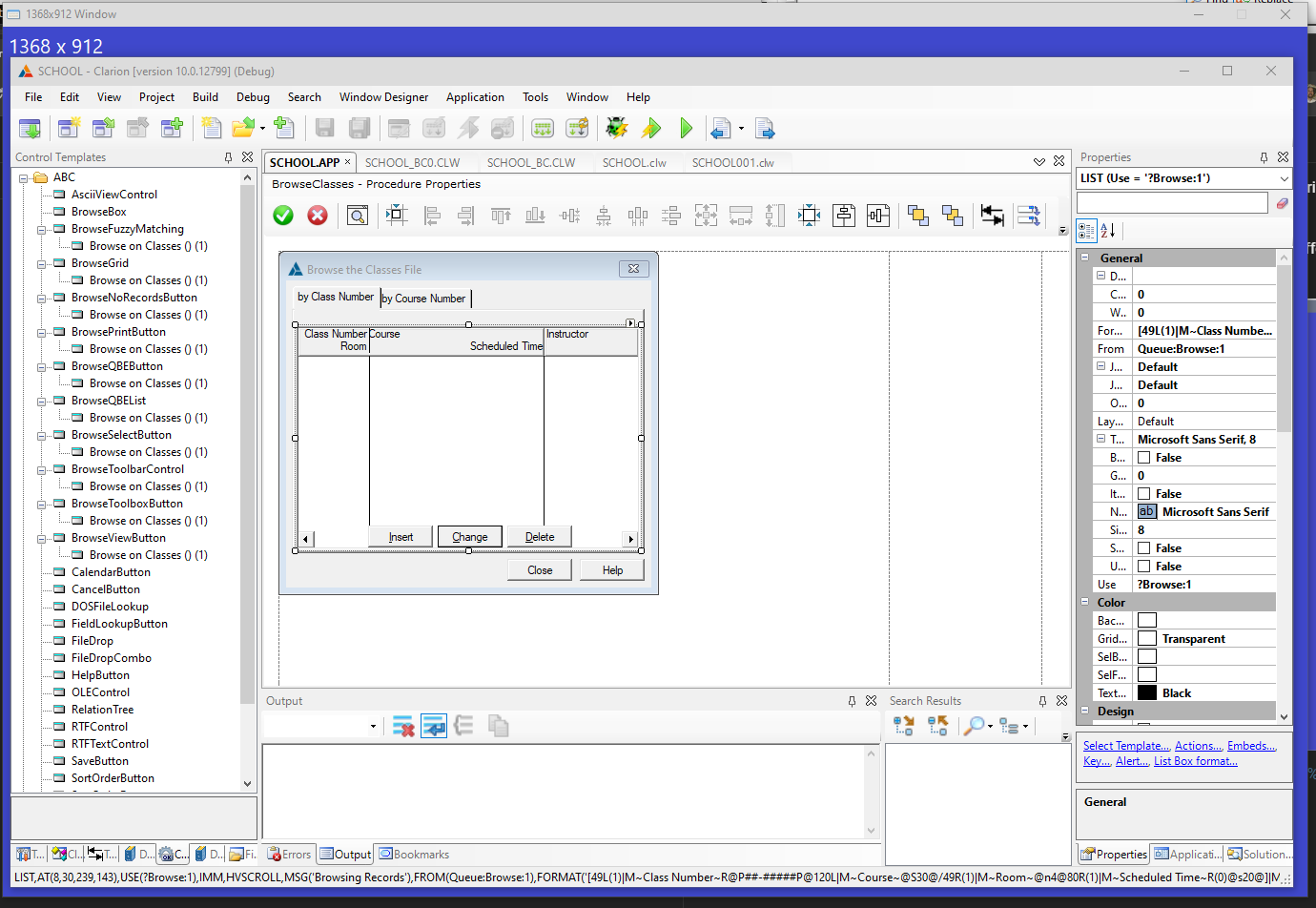1316x908 pixels.
Task: Open the Window Designer menu
Action: pos(383,97)
